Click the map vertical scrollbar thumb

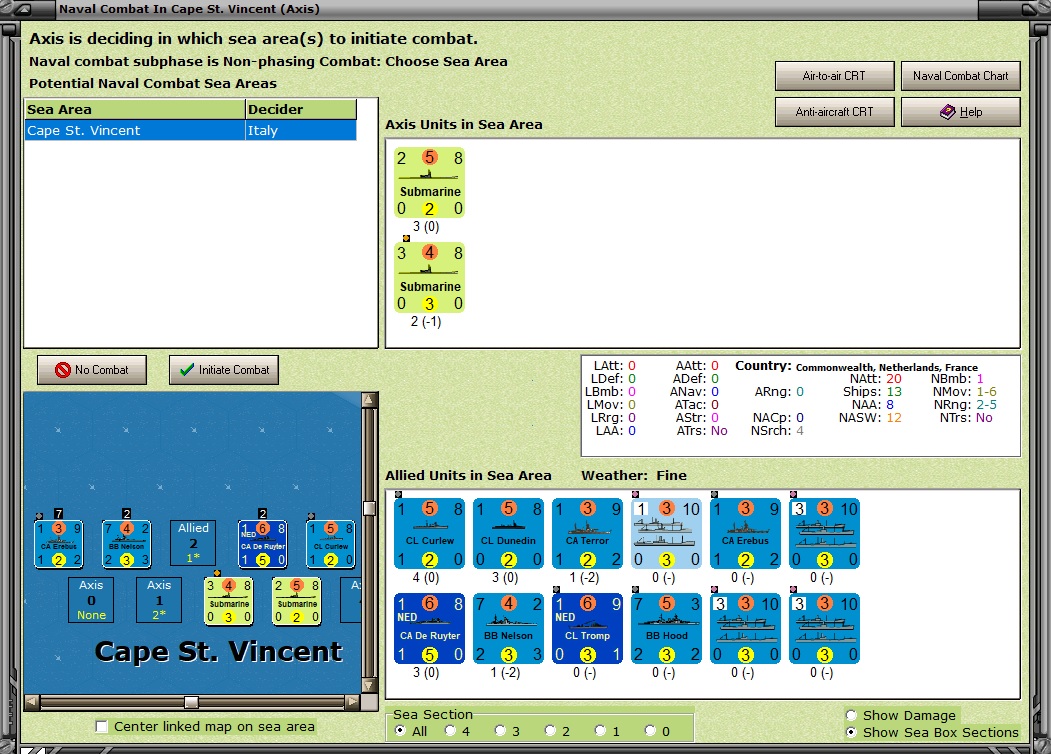click(369, 508)
